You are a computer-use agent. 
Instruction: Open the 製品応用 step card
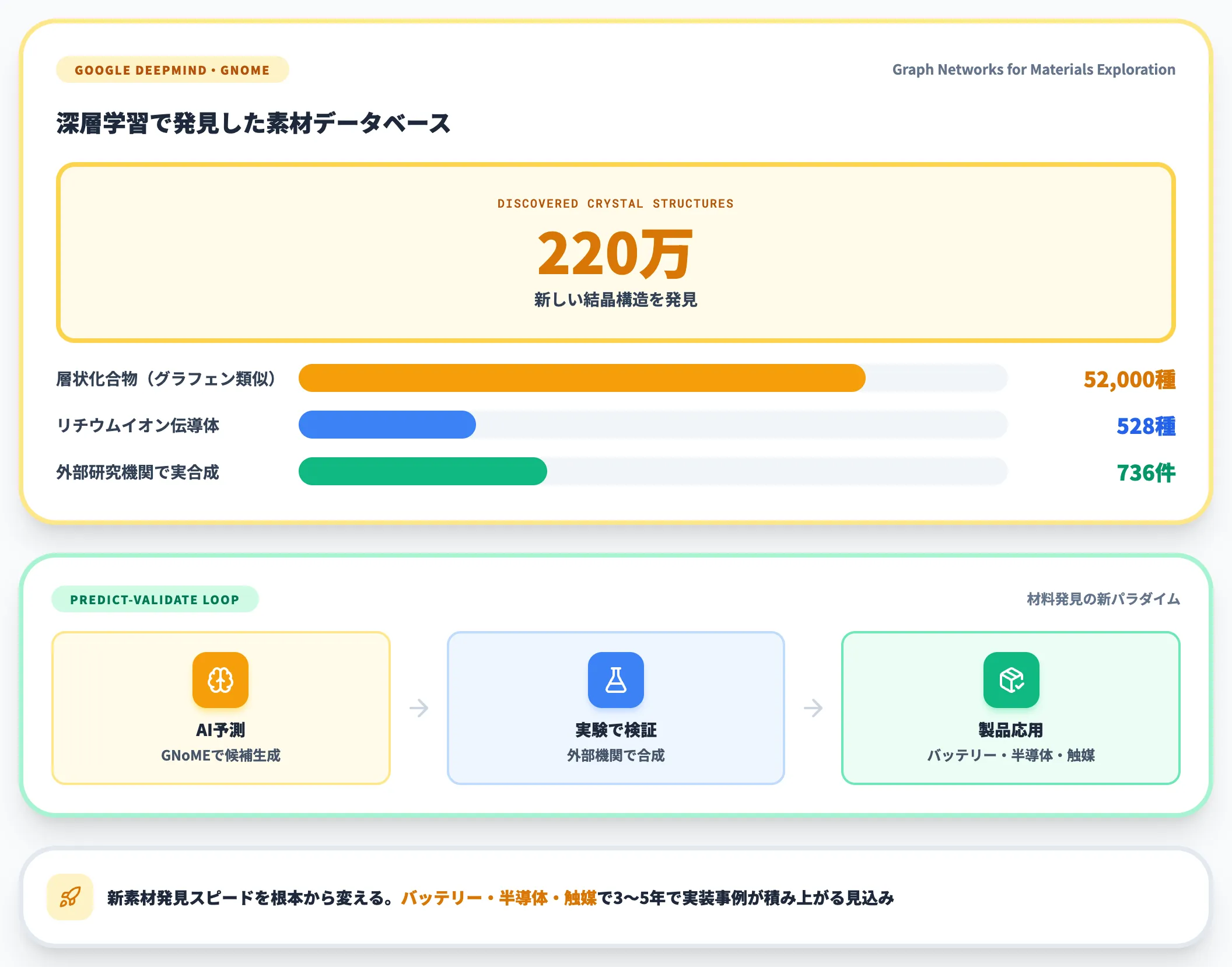1011,707
